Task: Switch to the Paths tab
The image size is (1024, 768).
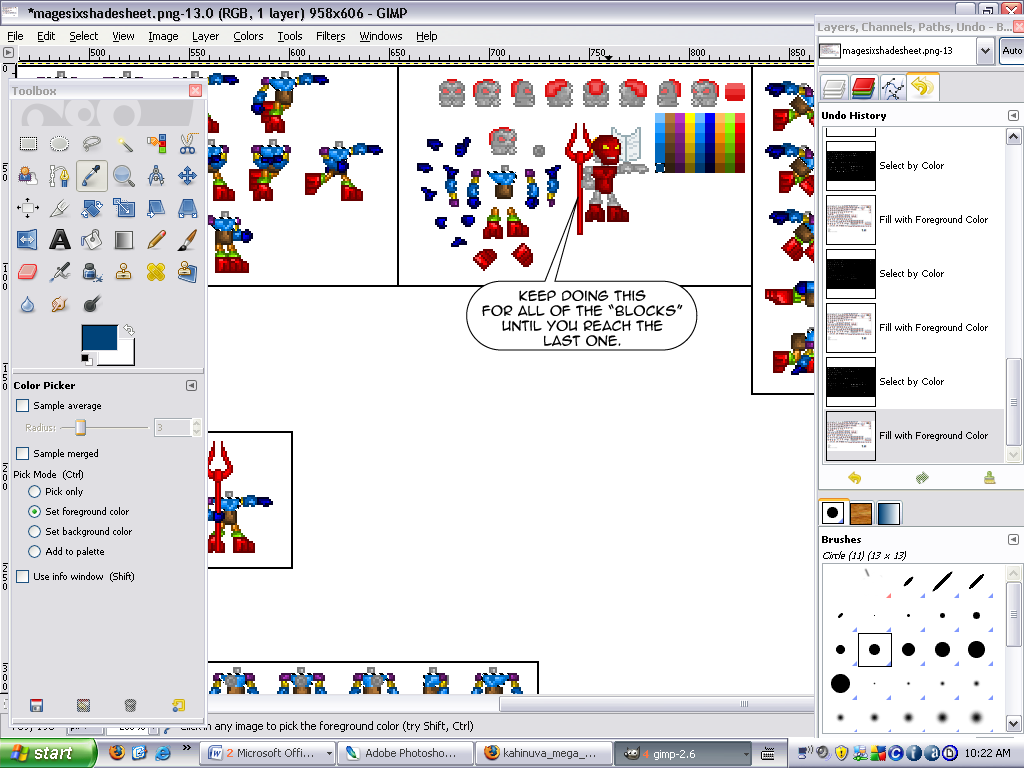Action: tap(893, 88)
